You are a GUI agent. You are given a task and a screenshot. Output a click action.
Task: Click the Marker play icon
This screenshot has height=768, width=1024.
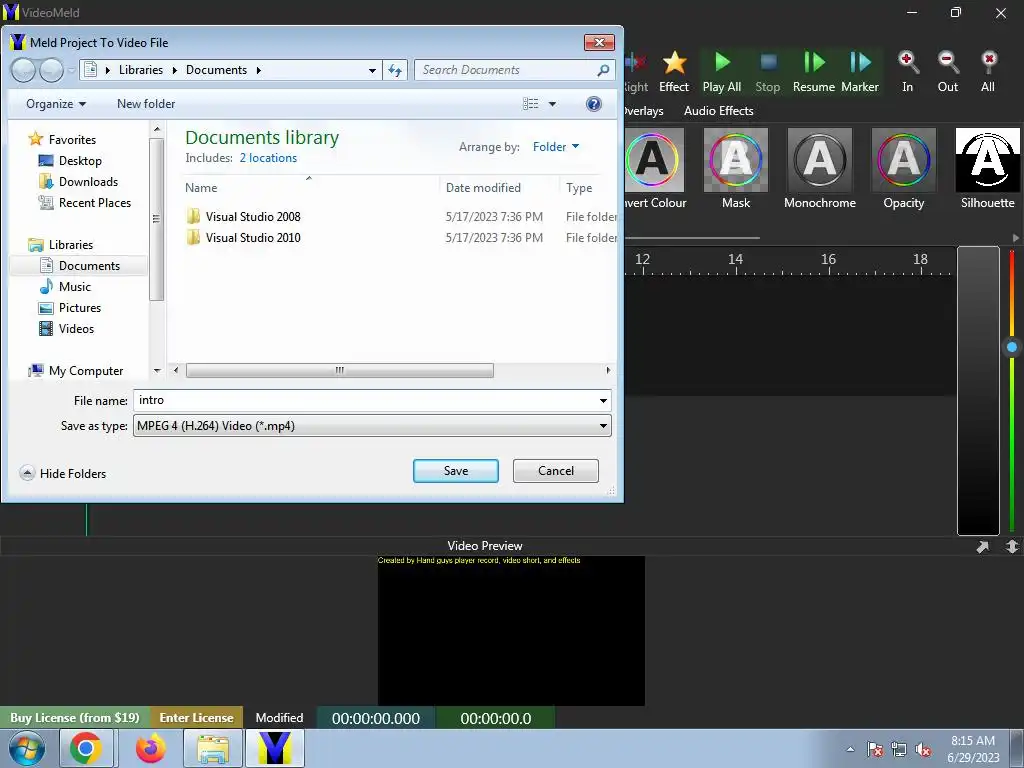[x=860, y=63]
